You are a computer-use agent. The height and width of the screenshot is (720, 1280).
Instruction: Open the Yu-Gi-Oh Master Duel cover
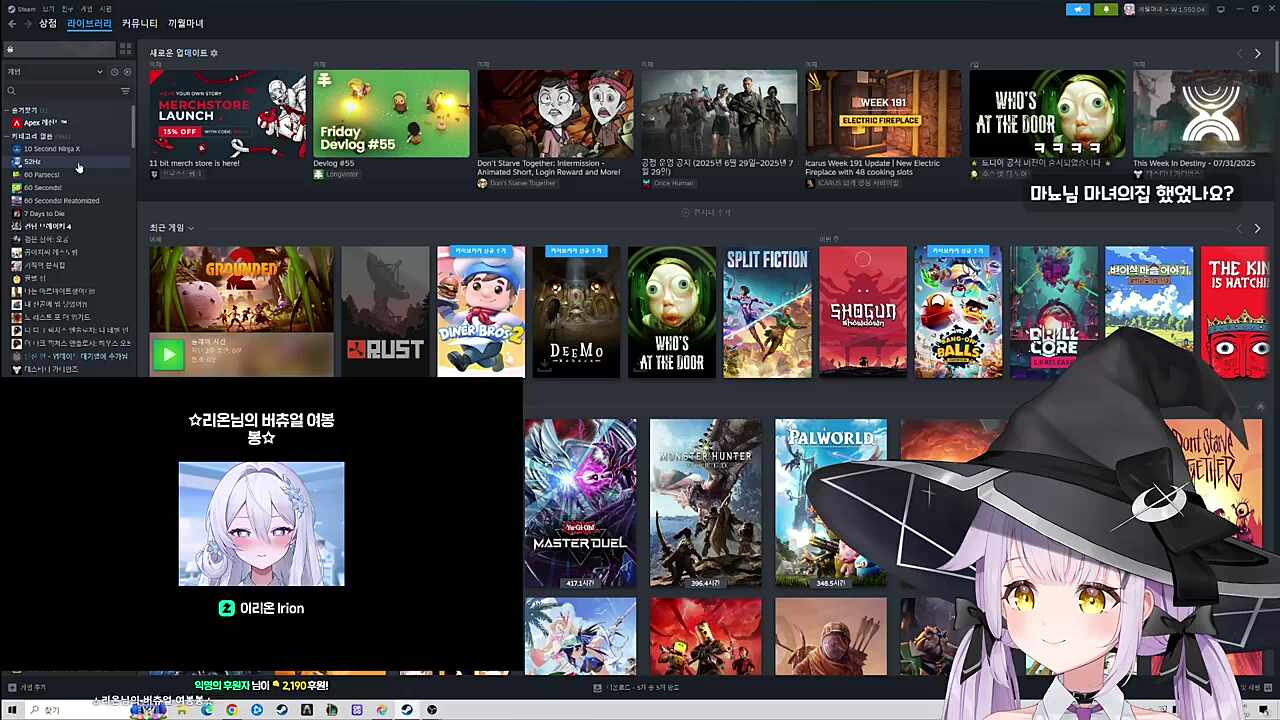click(580, 503)
